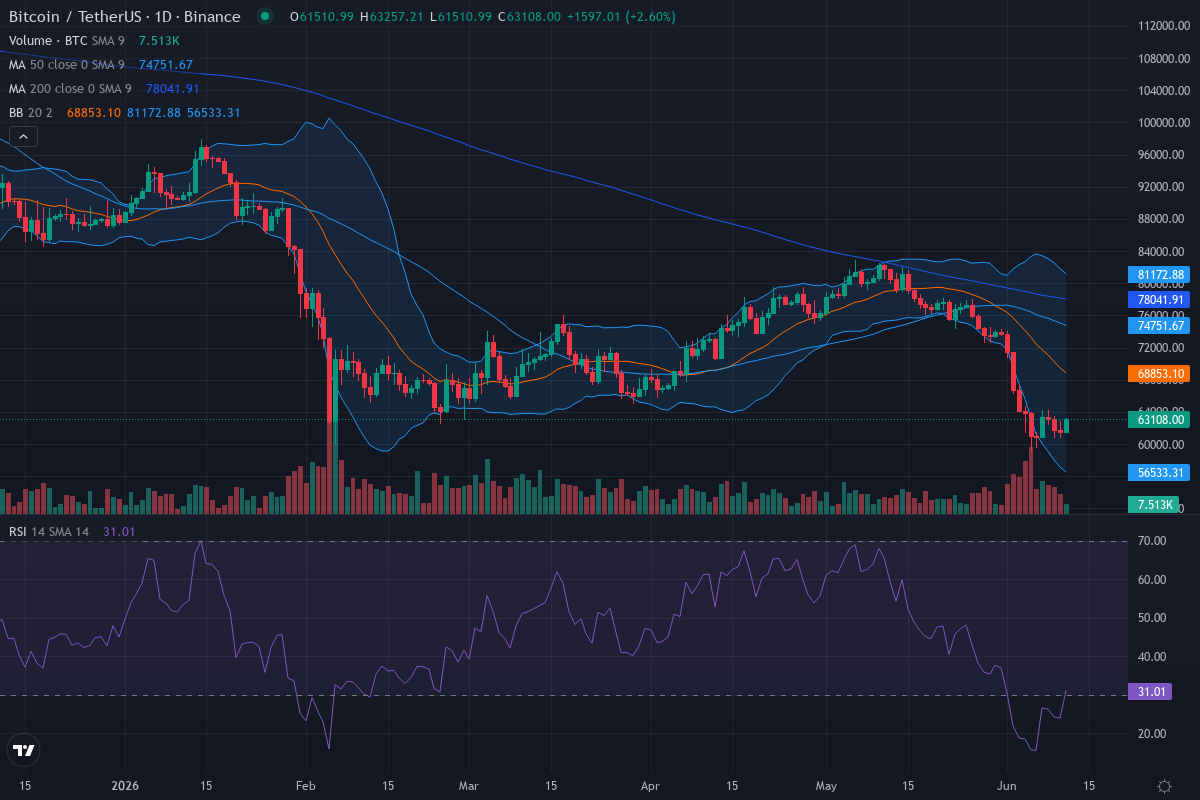1200x800 pixels.
Task: Click the RSI 70.00 axis label
Action: pyautogui.click(x=1152, y=541)
